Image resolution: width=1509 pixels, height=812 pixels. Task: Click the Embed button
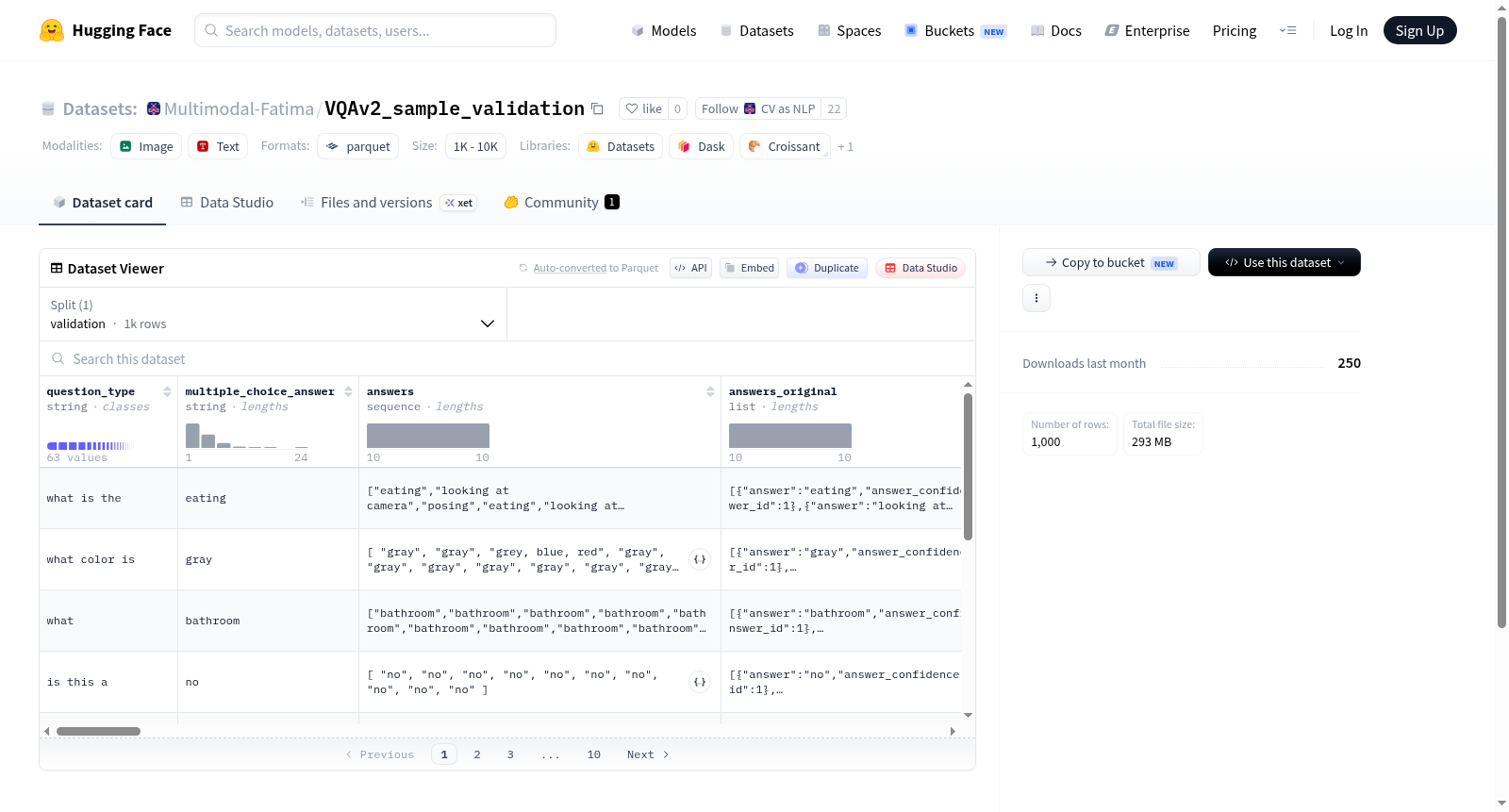749,268
